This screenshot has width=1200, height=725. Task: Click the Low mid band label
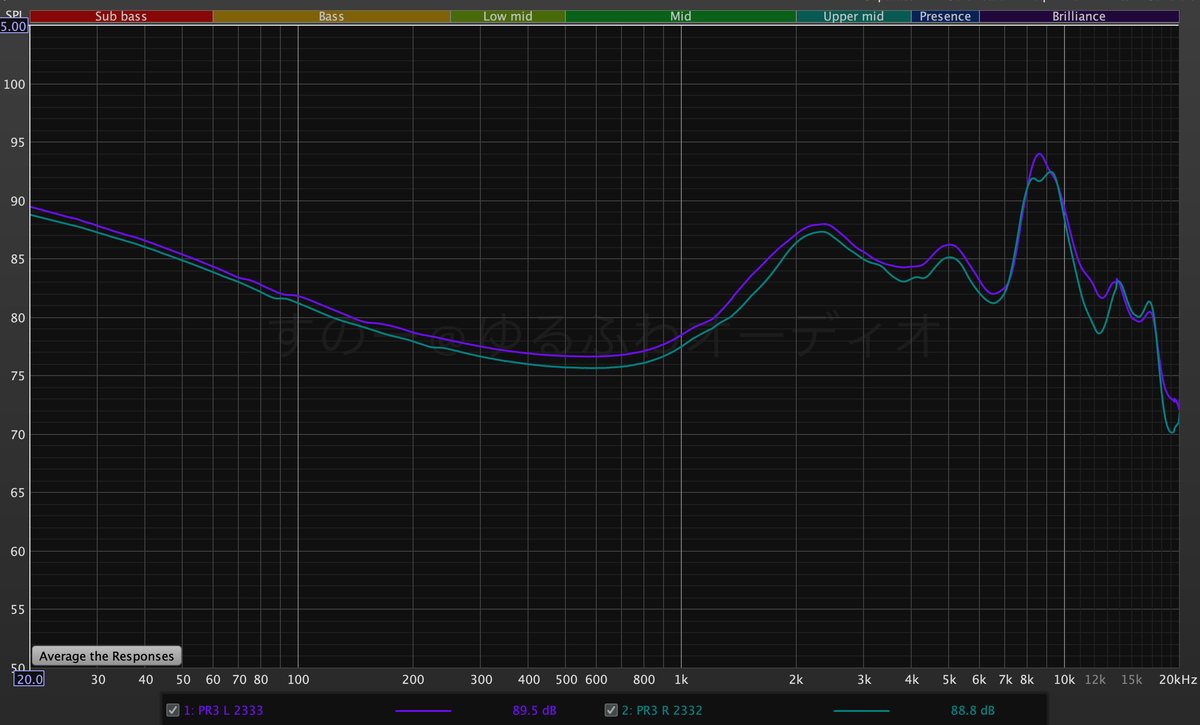(x=508, y=16)
